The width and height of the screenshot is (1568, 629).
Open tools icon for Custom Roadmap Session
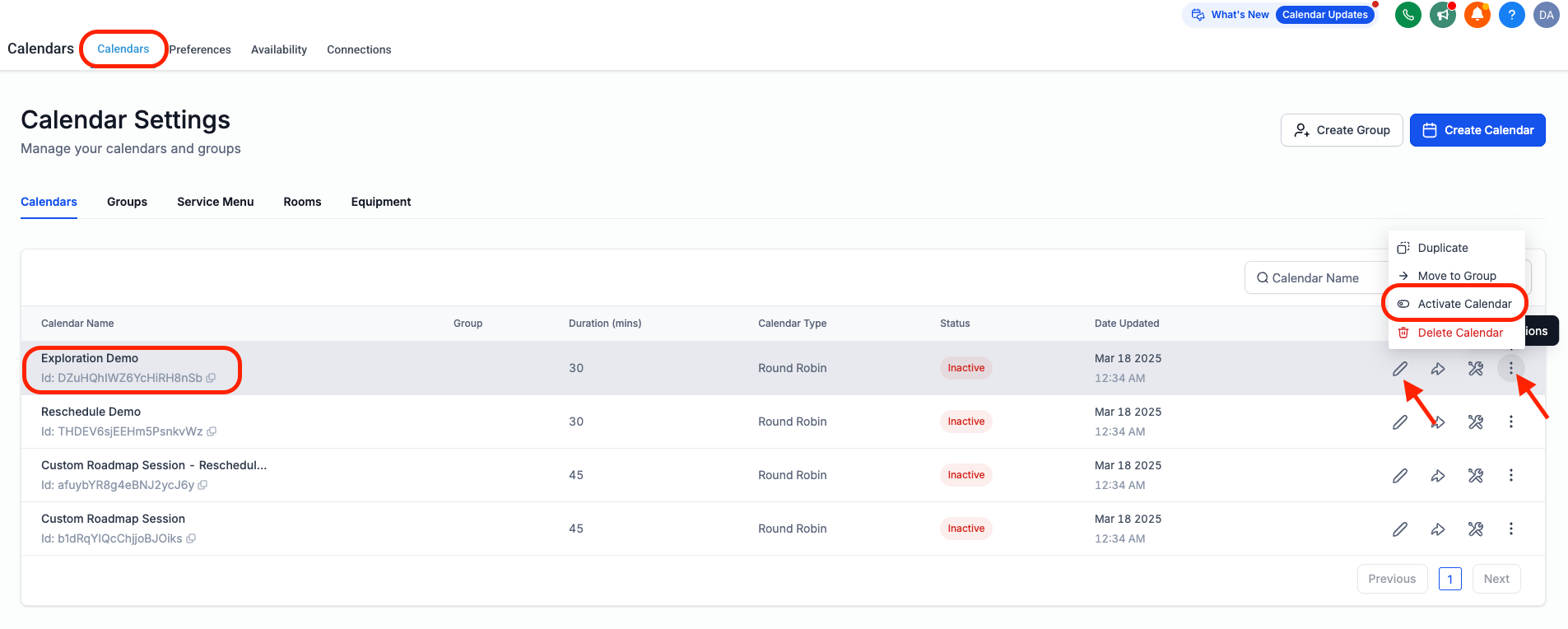[x=1475, y=529]
